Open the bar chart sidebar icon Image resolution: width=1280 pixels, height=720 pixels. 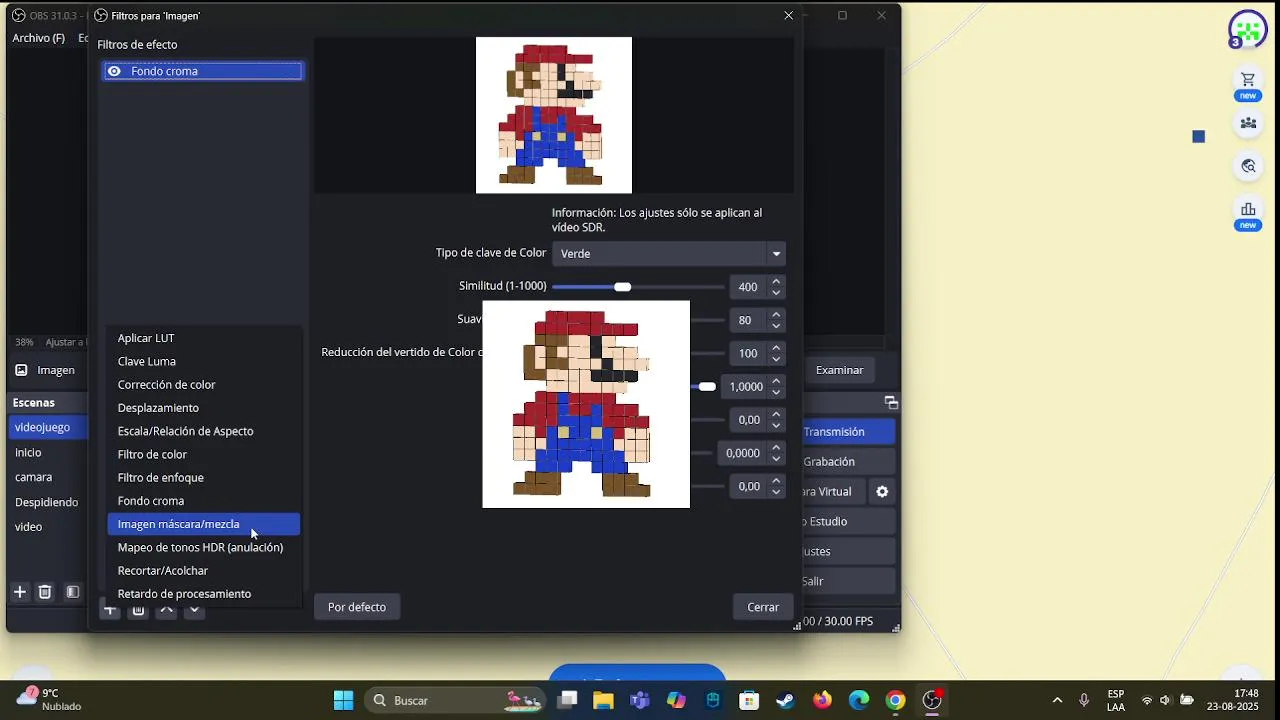coord(1248,209)
